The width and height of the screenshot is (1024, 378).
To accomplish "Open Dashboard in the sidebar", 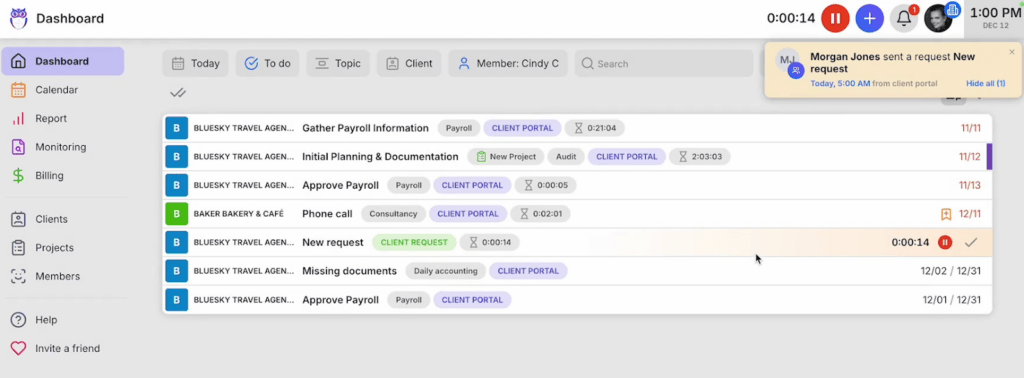I will coord(63,61).
